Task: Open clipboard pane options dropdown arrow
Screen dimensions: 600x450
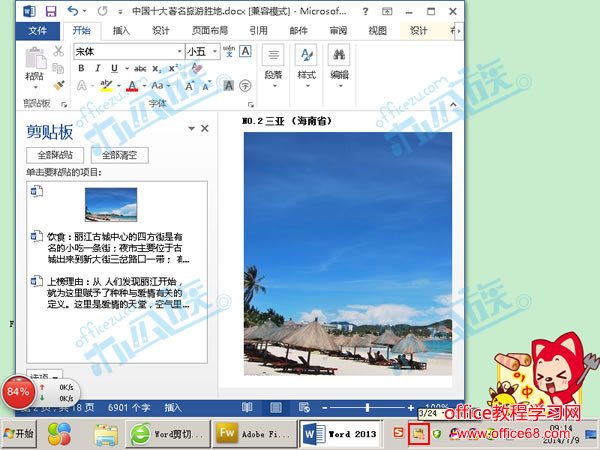Action: 191,129
